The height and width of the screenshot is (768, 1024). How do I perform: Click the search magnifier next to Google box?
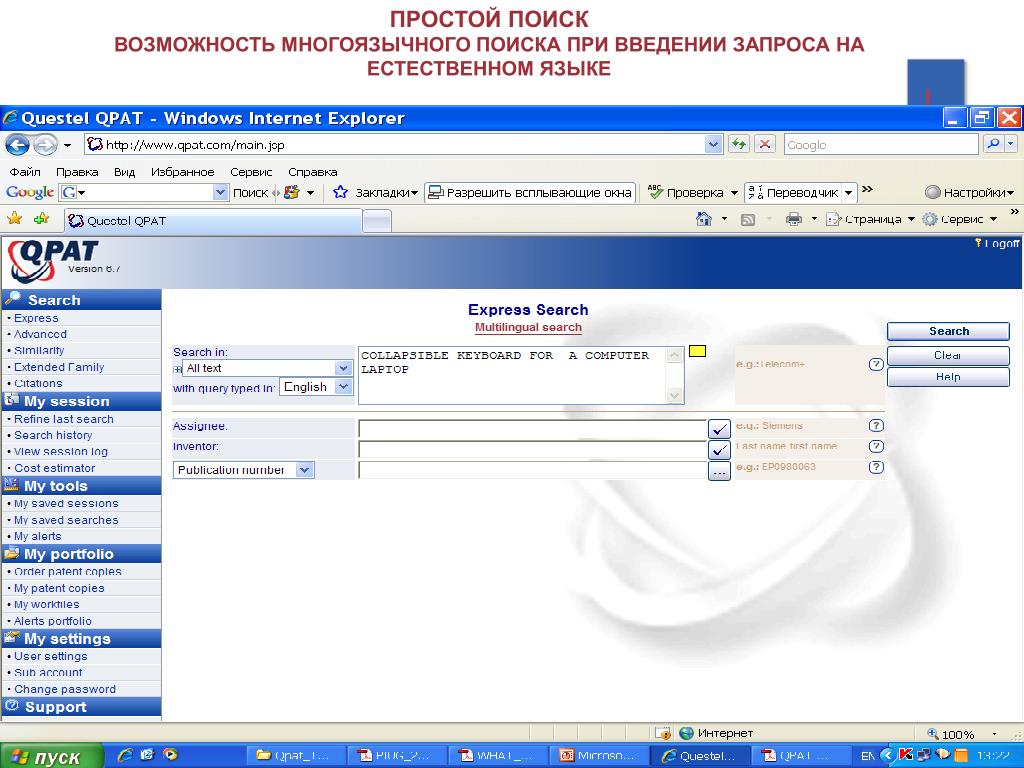(993, 144)
